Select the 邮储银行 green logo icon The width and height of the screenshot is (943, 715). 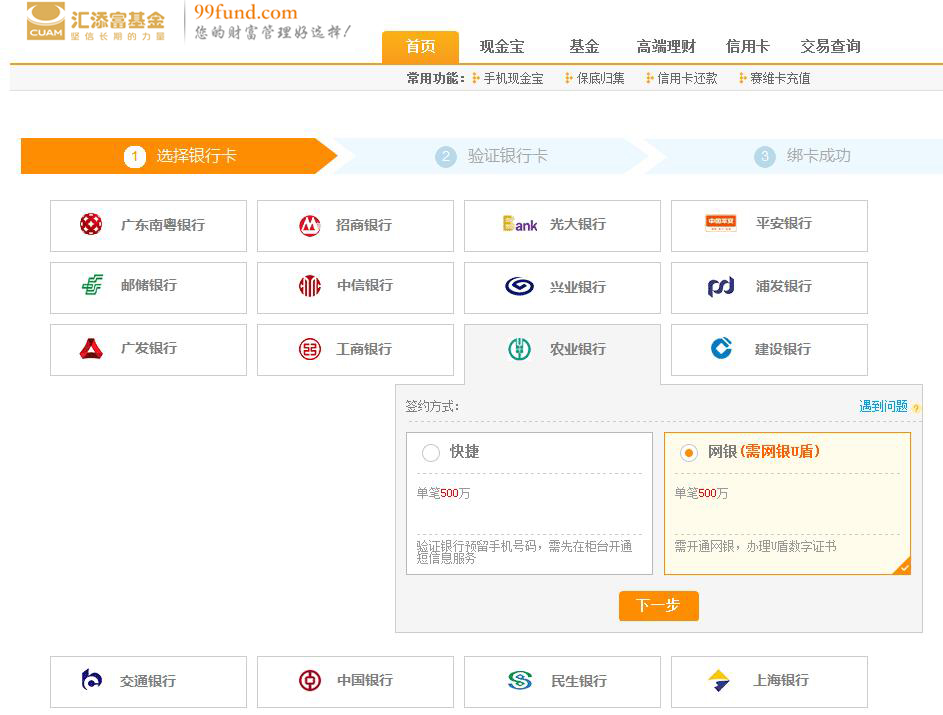[x=92, y=286]
